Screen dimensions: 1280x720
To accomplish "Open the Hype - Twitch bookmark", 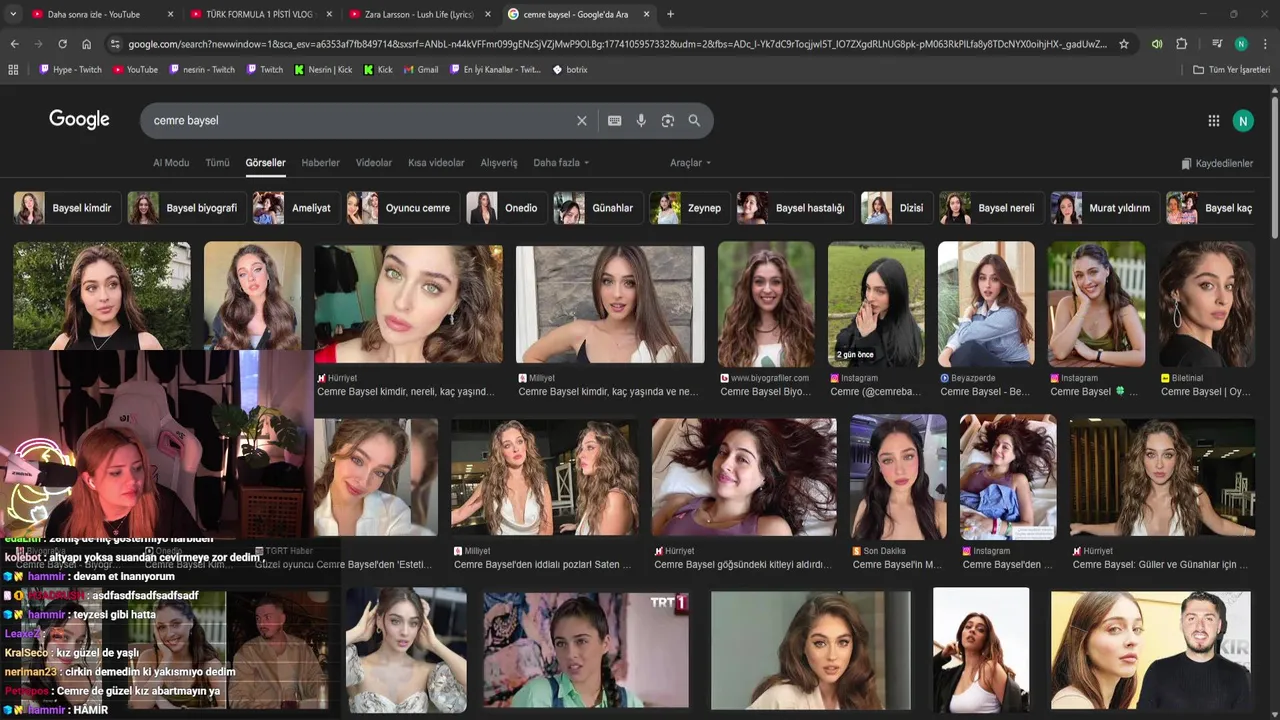I will pos(70,70).
